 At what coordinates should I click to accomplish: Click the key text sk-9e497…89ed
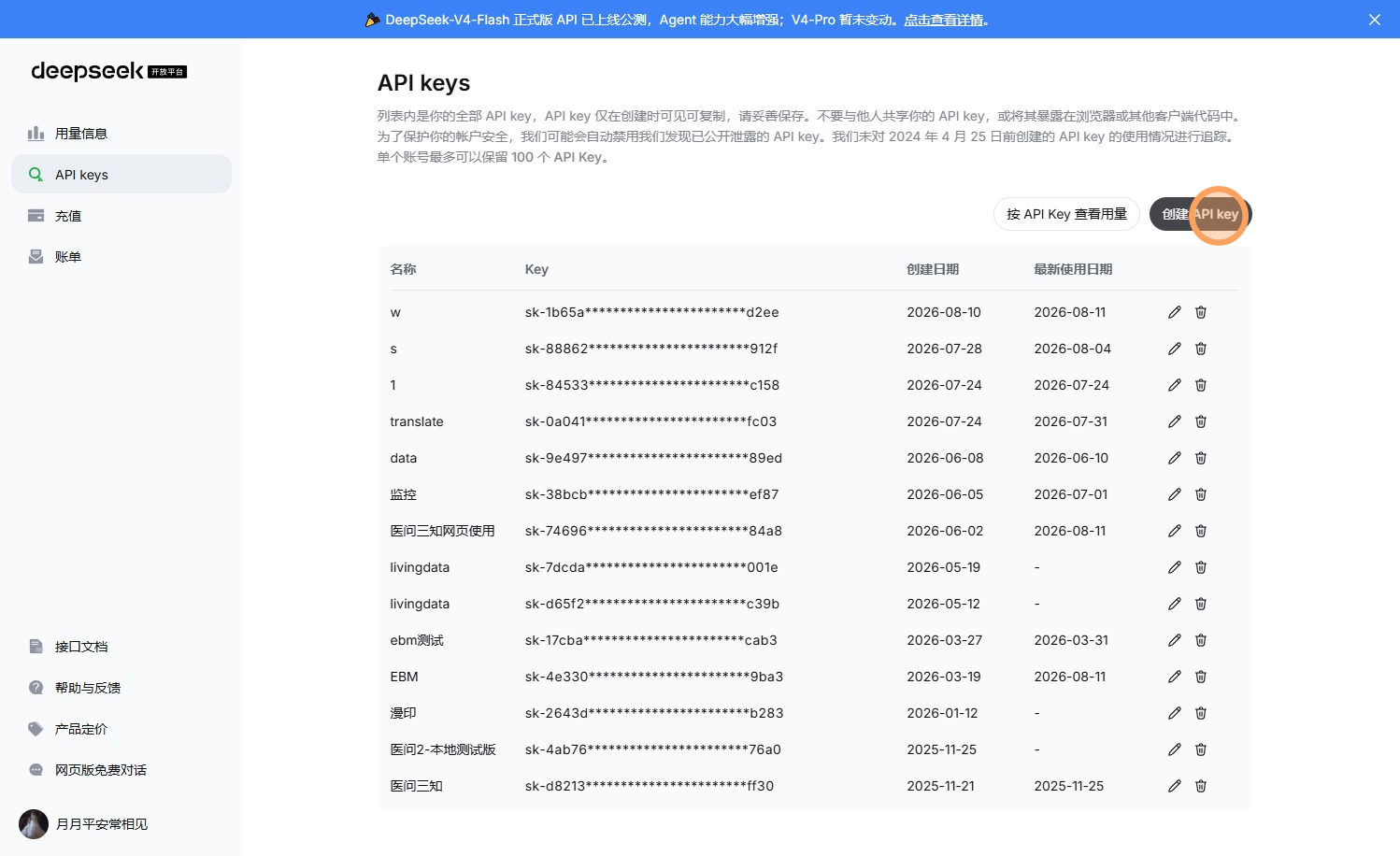tap(653, 458)
